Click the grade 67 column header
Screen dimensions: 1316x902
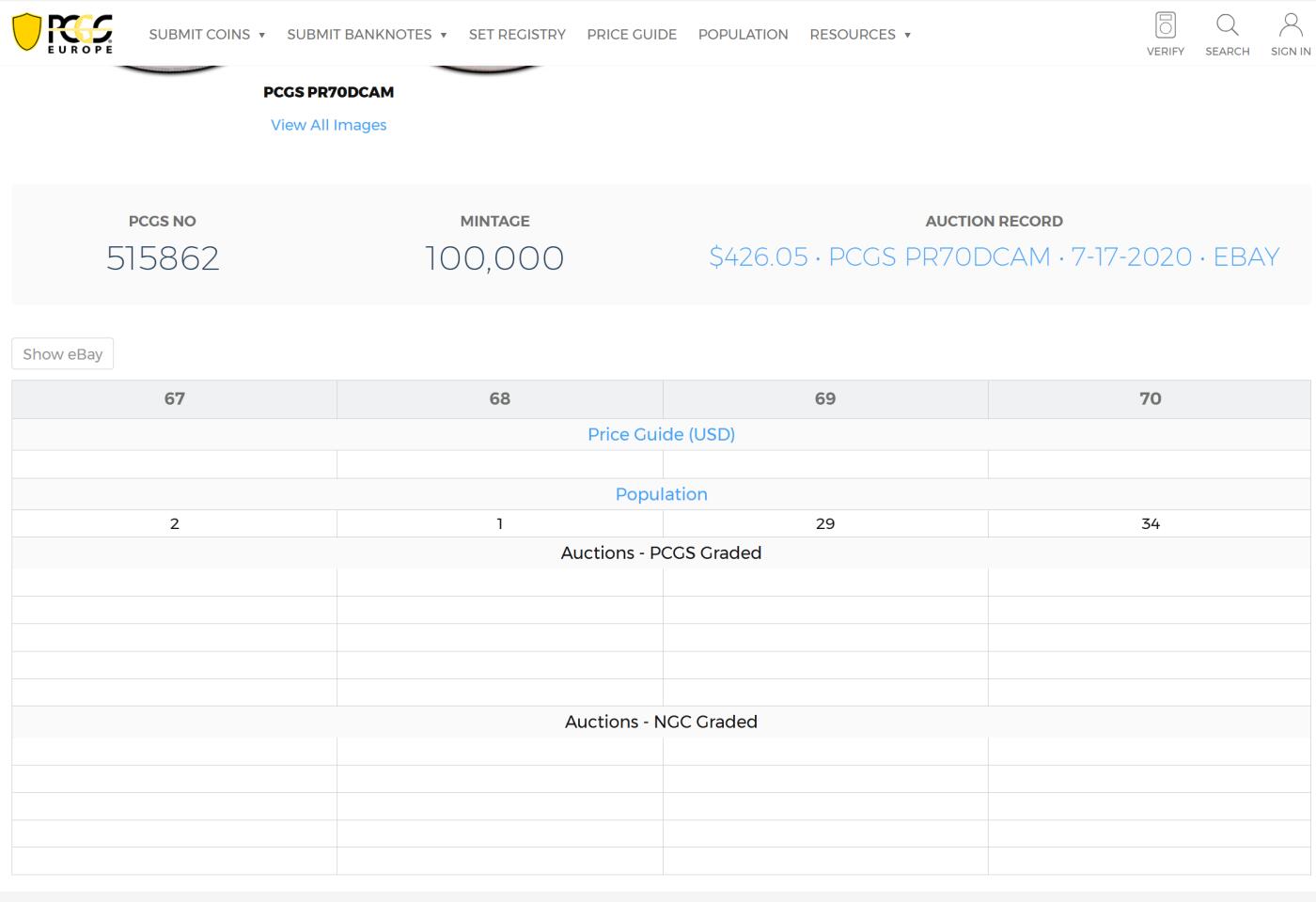click(175, 398)
